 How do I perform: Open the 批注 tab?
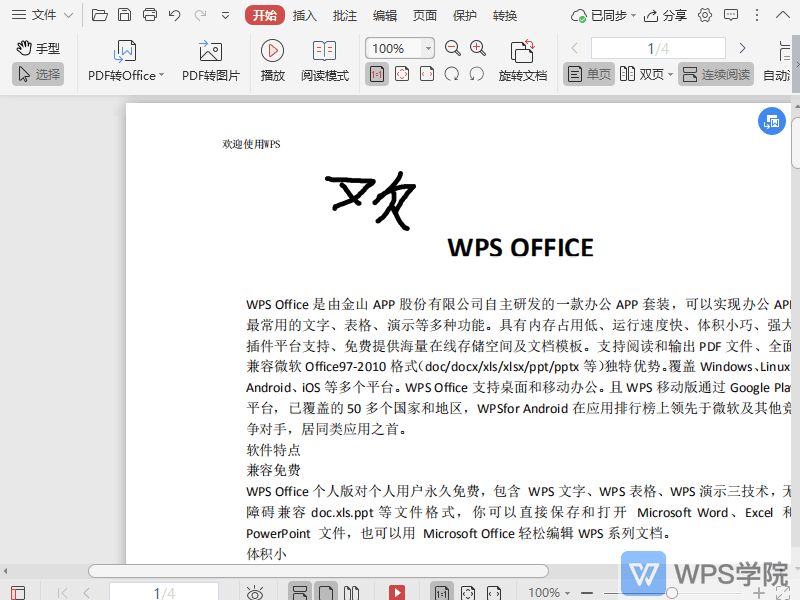click(x=345, y=16)
